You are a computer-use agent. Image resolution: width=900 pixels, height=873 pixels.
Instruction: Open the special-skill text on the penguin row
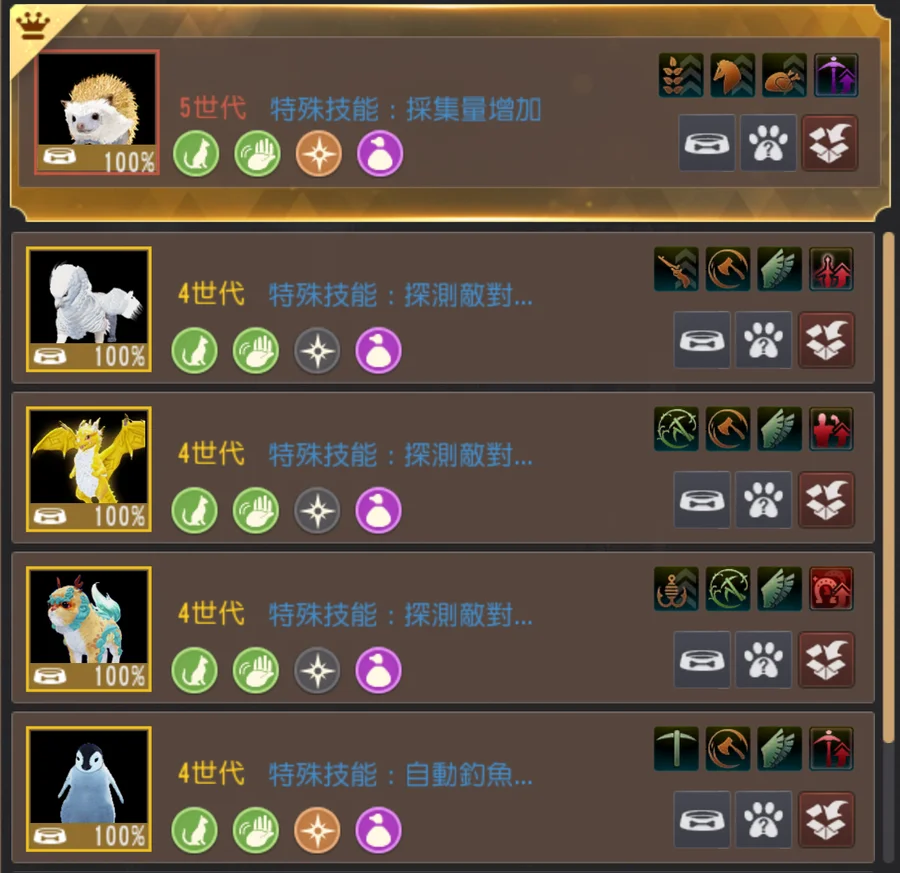401,774
